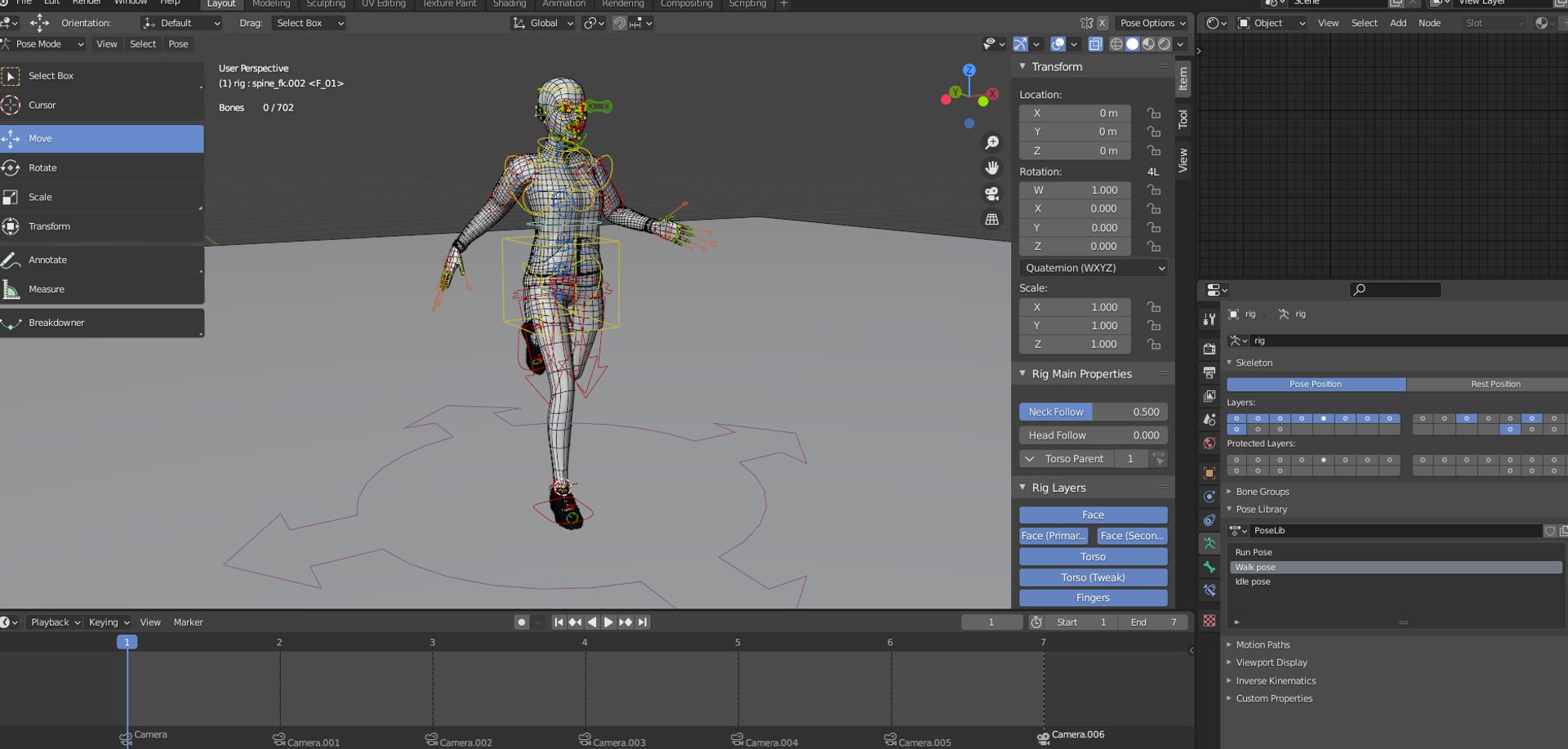Image resolution: width=1568 pixels, height=749 pixels.
Task: Click the Torso (Tweak) layer button
Action: (1093, 577)
